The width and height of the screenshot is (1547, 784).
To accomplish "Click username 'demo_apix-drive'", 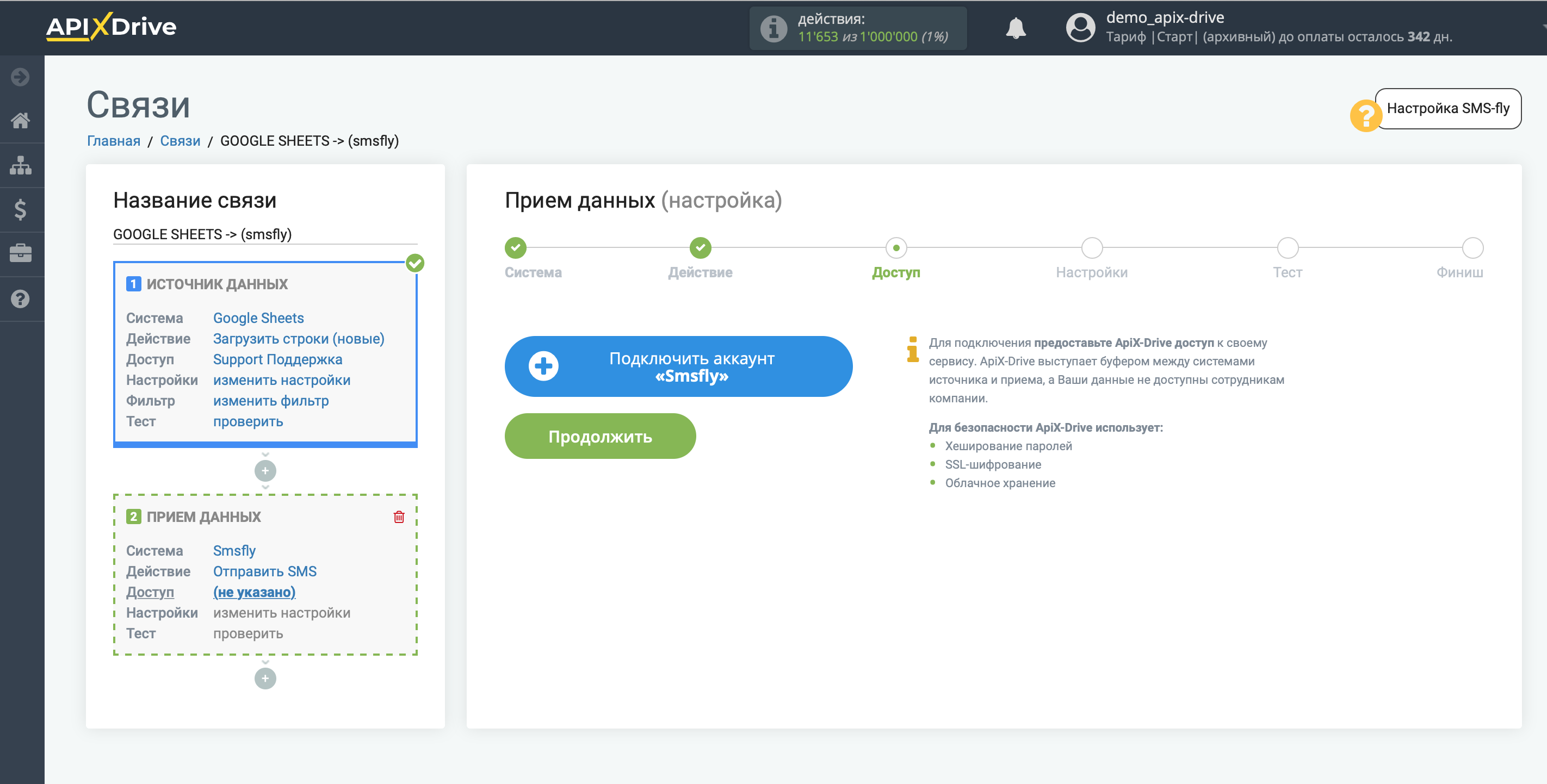I will pyautogui.click(x=1165, y=17).
